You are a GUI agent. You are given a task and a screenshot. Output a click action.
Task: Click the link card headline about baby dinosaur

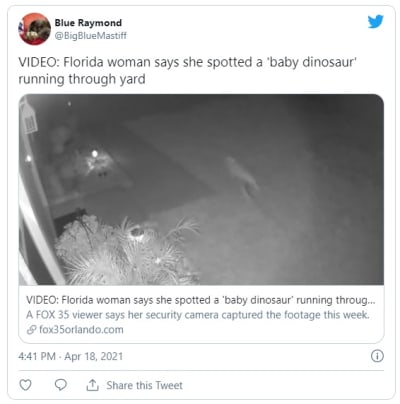pos(201,300)
